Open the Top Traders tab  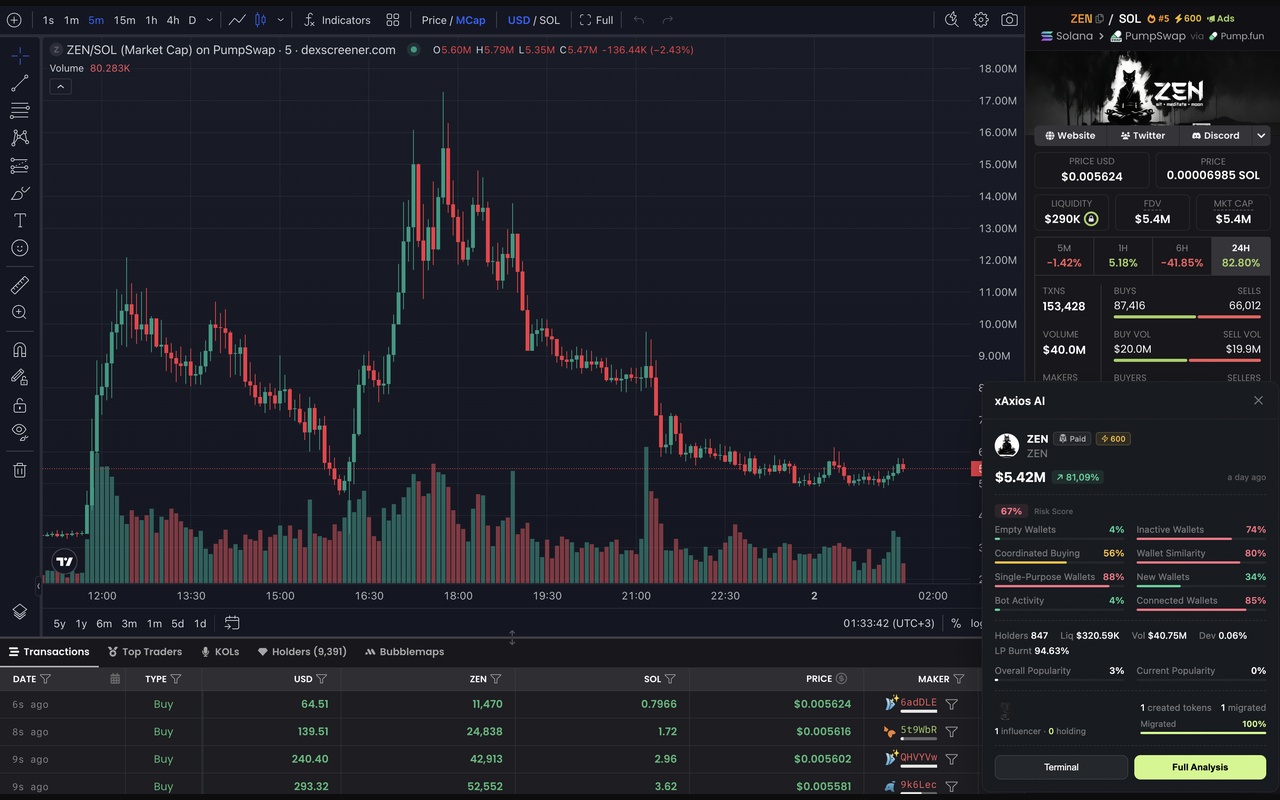144,651
